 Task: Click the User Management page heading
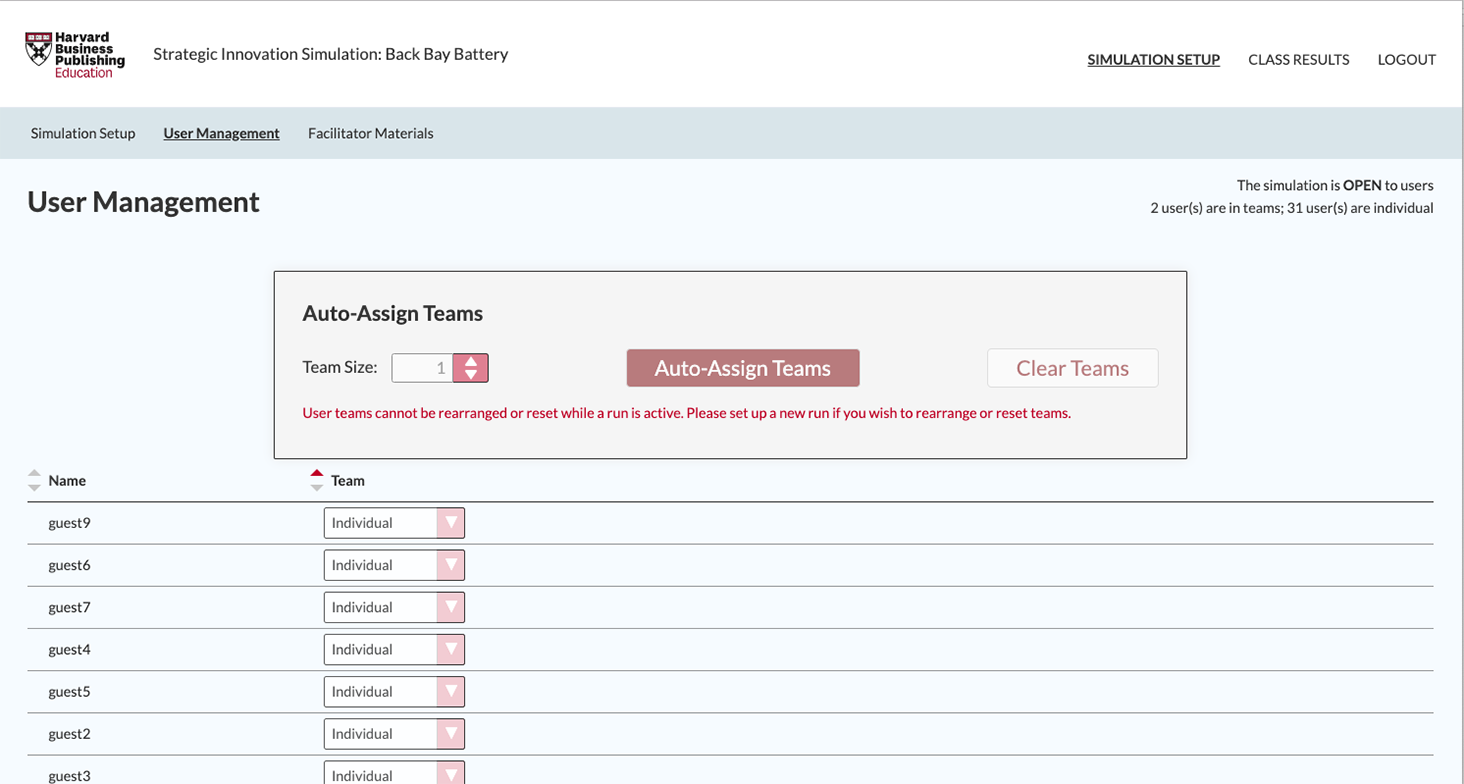pyautogui.click(x=143, y=202)
